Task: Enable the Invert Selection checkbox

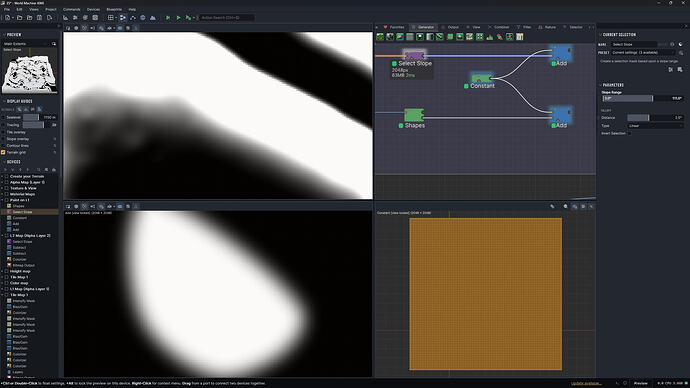Action: (629, 133)
